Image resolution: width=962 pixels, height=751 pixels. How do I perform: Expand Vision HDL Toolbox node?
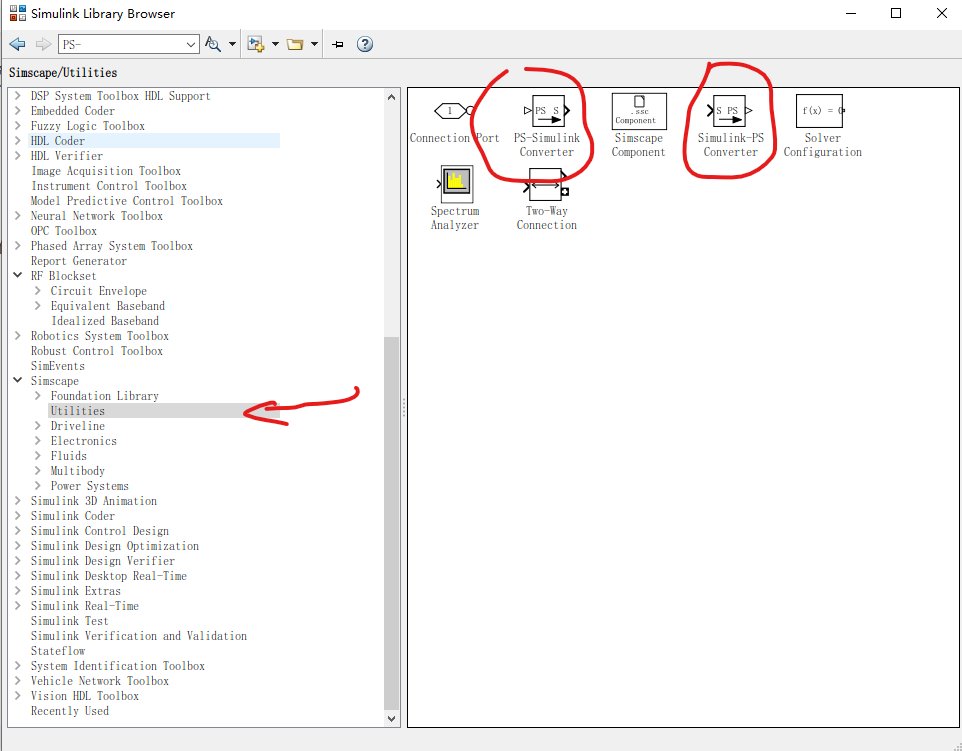(18, 696)
